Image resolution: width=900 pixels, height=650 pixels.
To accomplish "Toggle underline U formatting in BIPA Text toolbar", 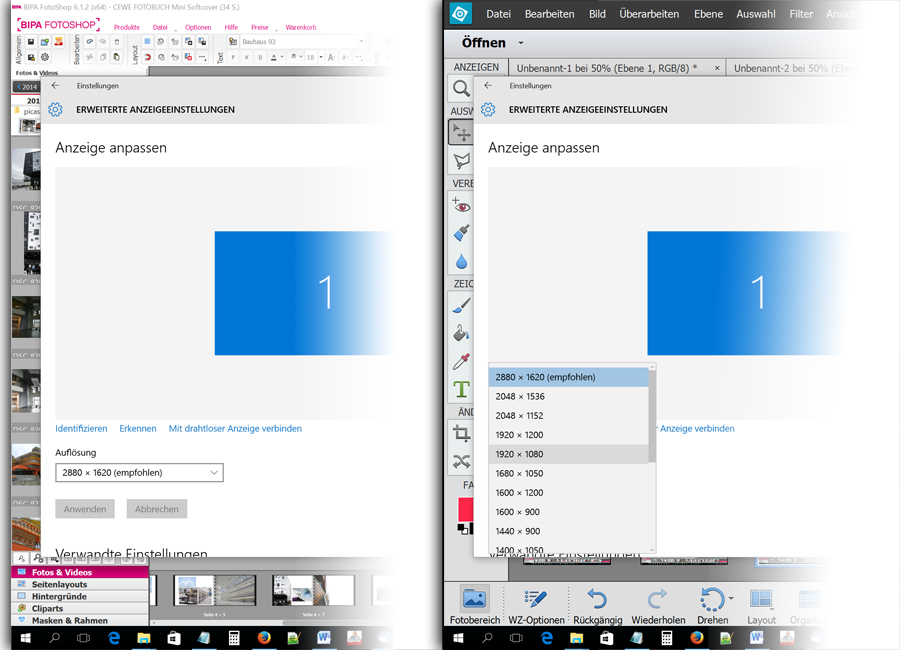I will pyautogui.click(x=260, y=57).
